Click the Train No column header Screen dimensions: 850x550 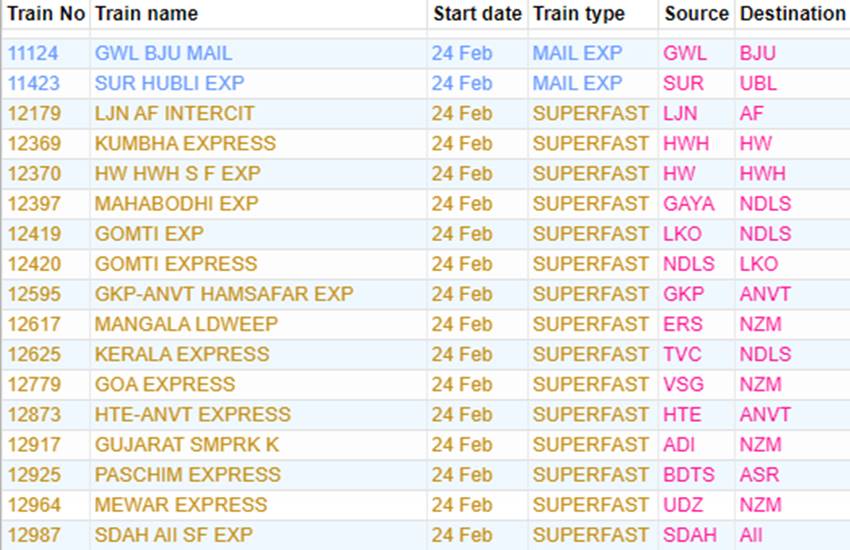coord(46,14)
